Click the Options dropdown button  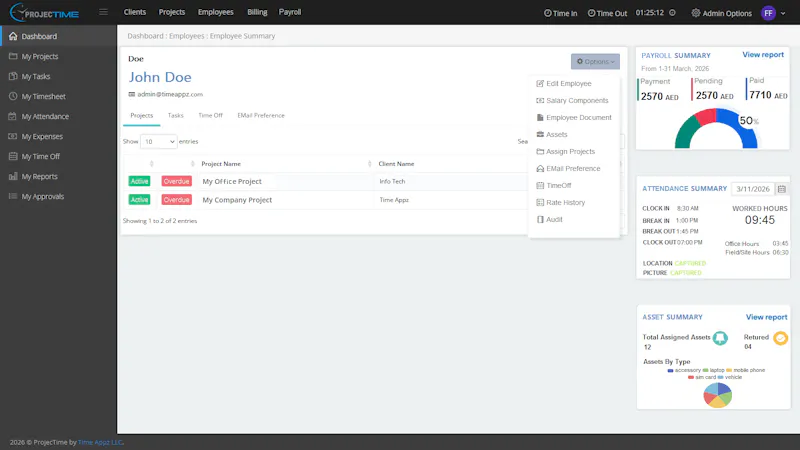[x=595, y=61]
